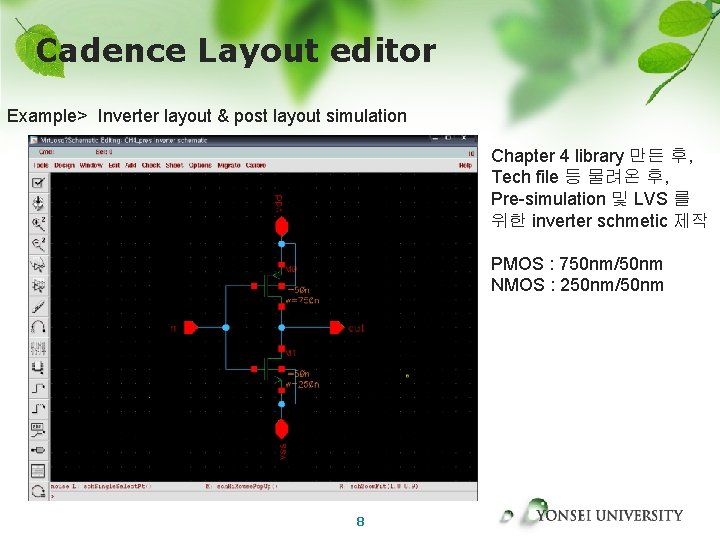This screenshot has width=720, height=540.
Task: Click the command line input field
Action: tap(264, 496)
